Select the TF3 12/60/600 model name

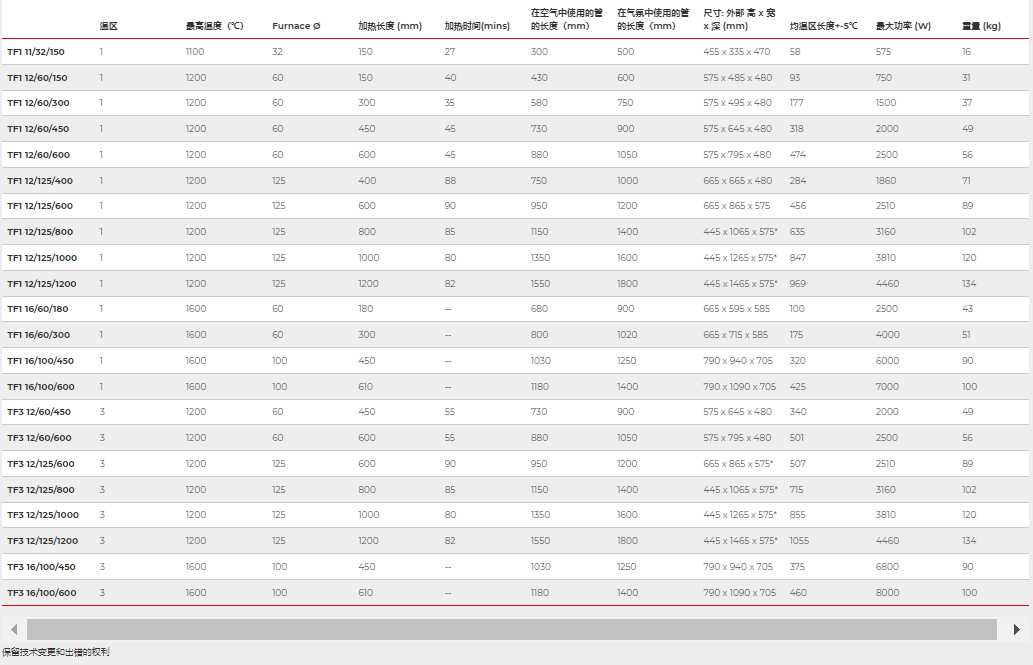[x=39, y=438]
